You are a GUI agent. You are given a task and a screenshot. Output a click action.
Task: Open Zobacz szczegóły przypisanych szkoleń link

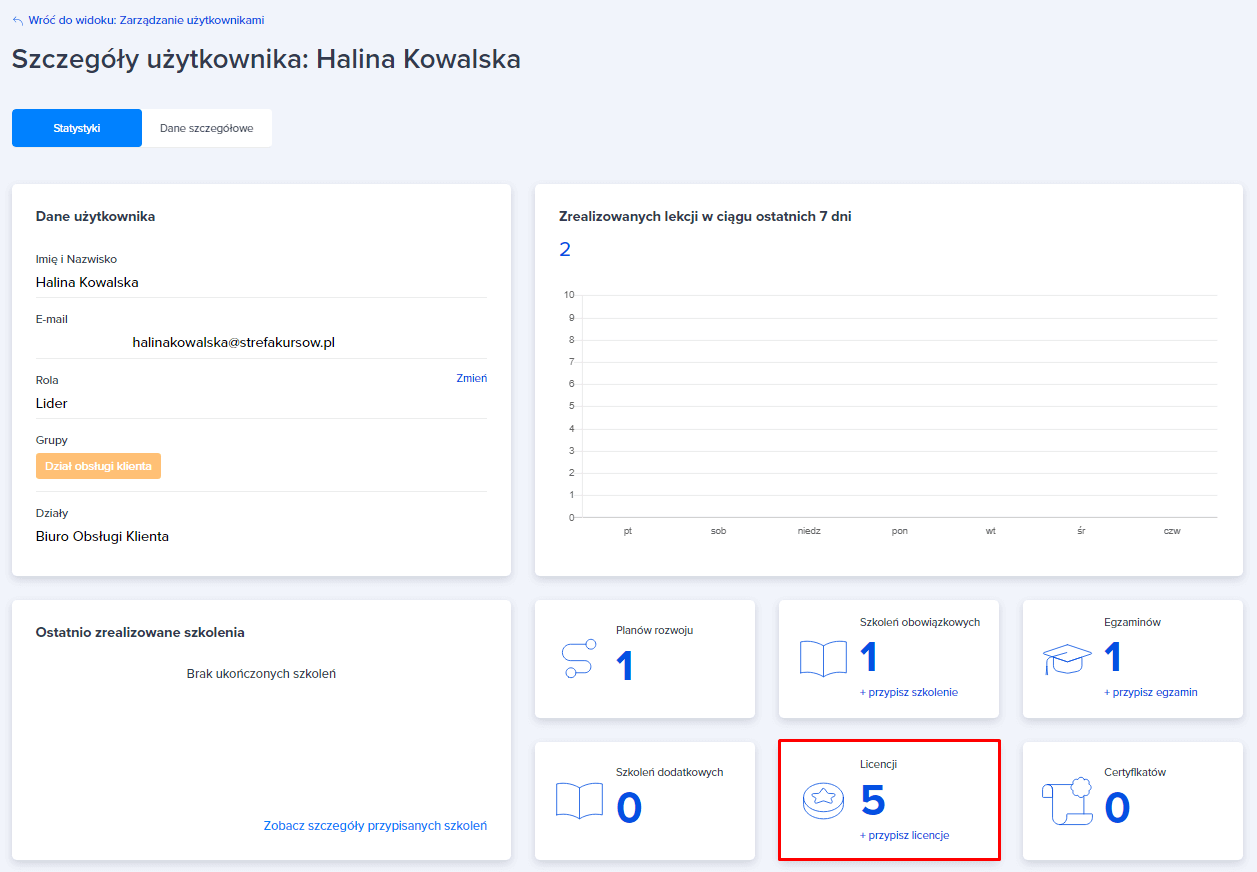(x=375, y=826)
